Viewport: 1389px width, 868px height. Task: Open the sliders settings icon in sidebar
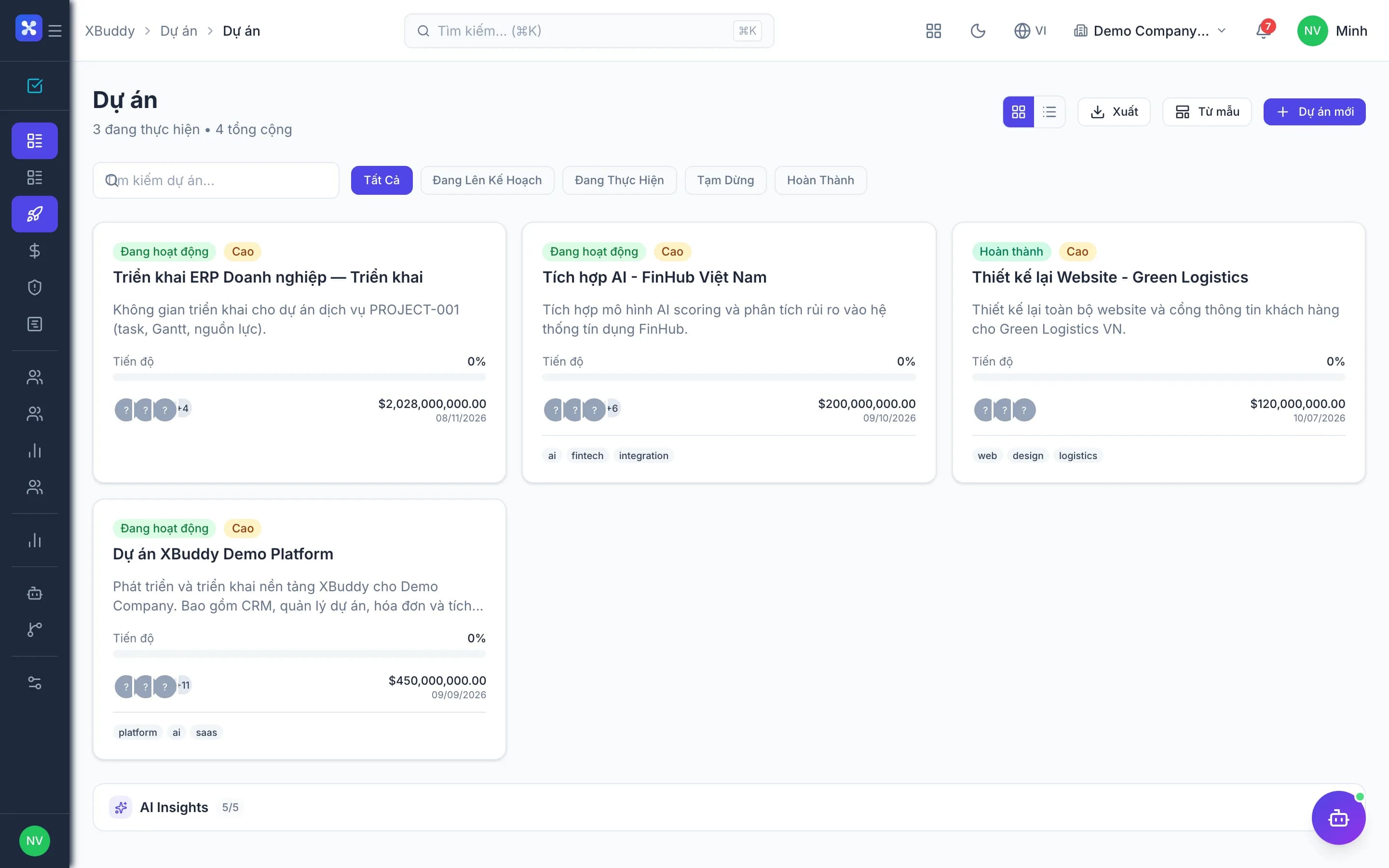(34, 682)
